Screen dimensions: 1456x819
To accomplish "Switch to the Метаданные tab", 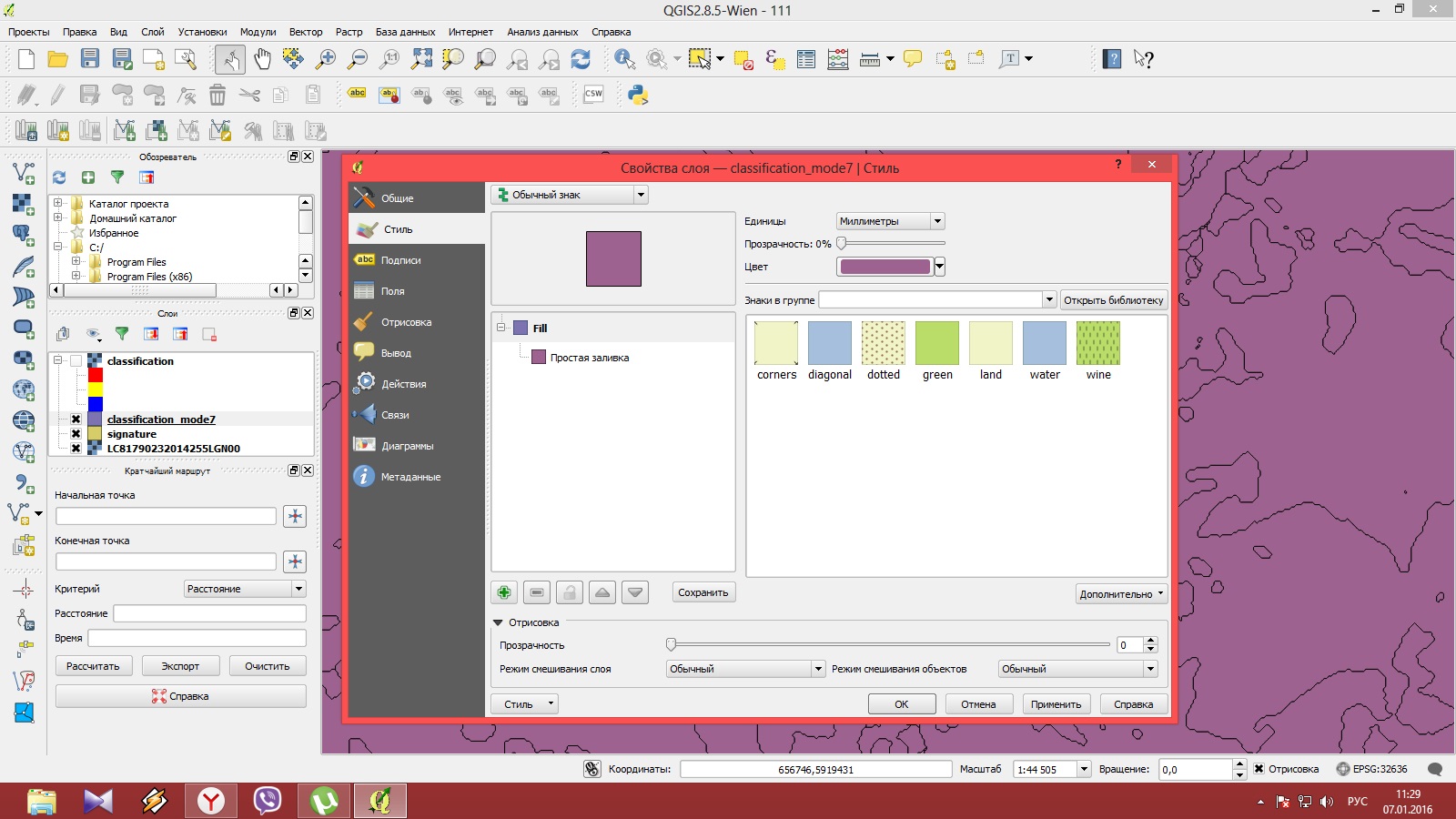I will (x=417, y=476).
